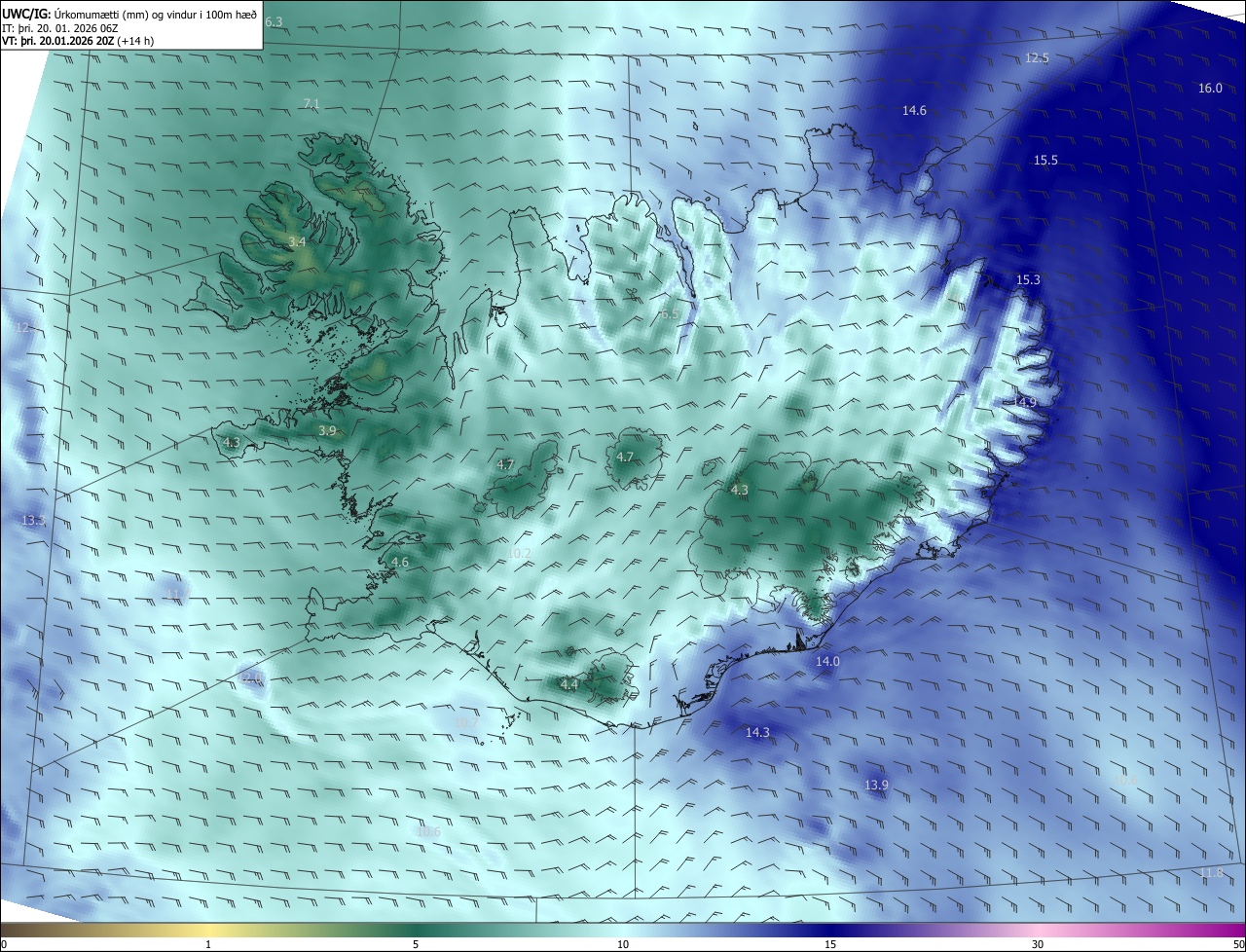Click the color scale tick label 15

pos(830,945)
